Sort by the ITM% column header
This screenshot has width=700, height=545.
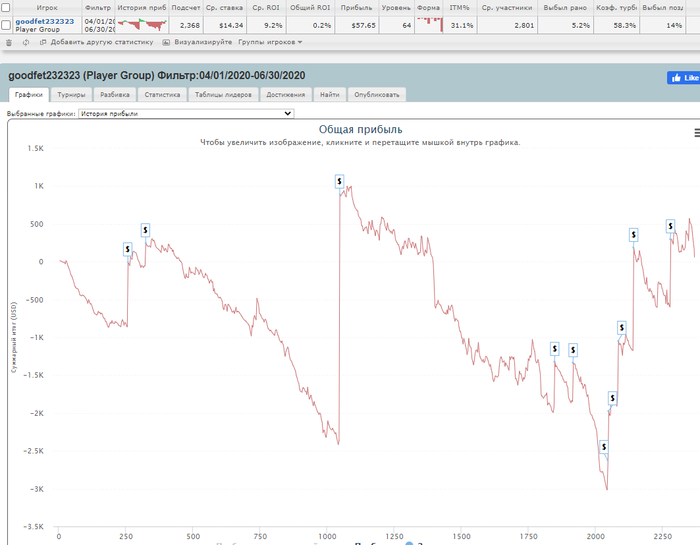click(x=459, y=8)
